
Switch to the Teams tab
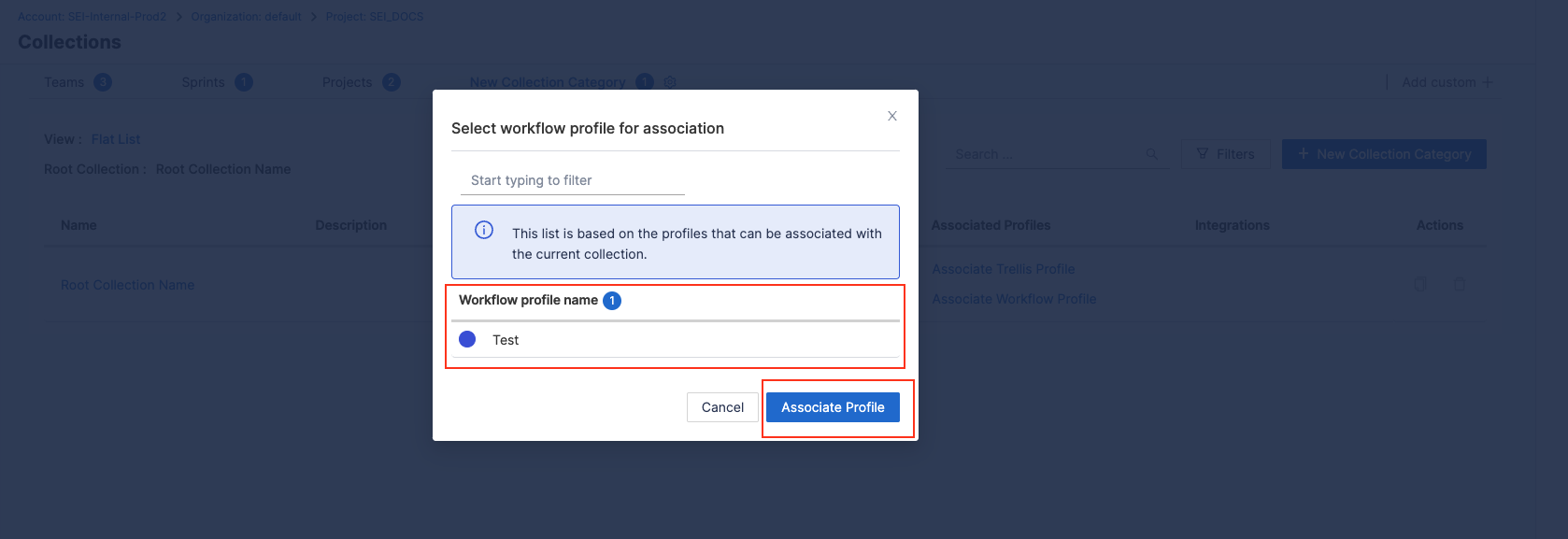[64, 82]
